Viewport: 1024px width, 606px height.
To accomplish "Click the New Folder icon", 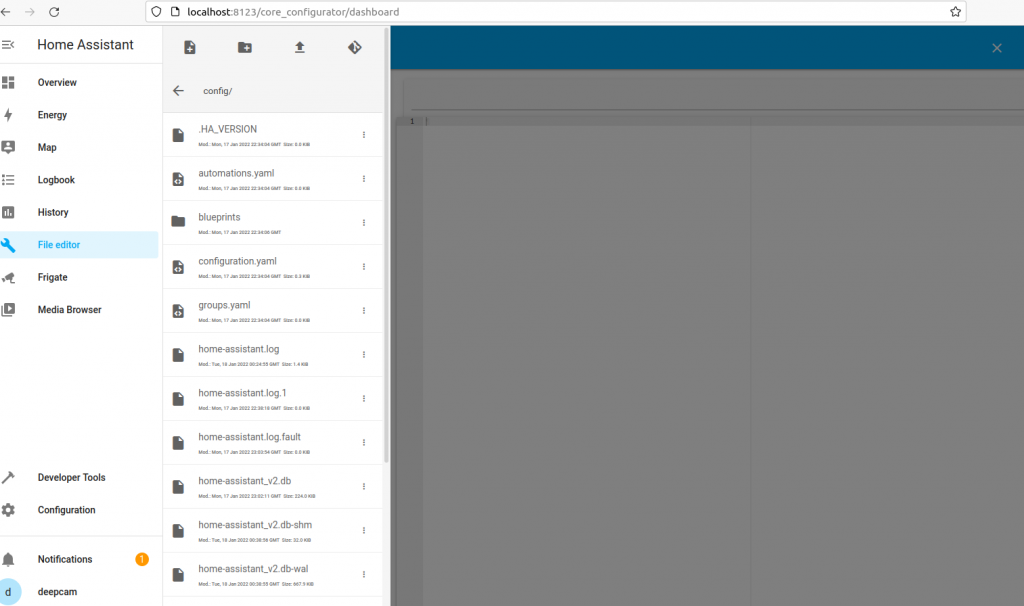I will tap(245, 47).
